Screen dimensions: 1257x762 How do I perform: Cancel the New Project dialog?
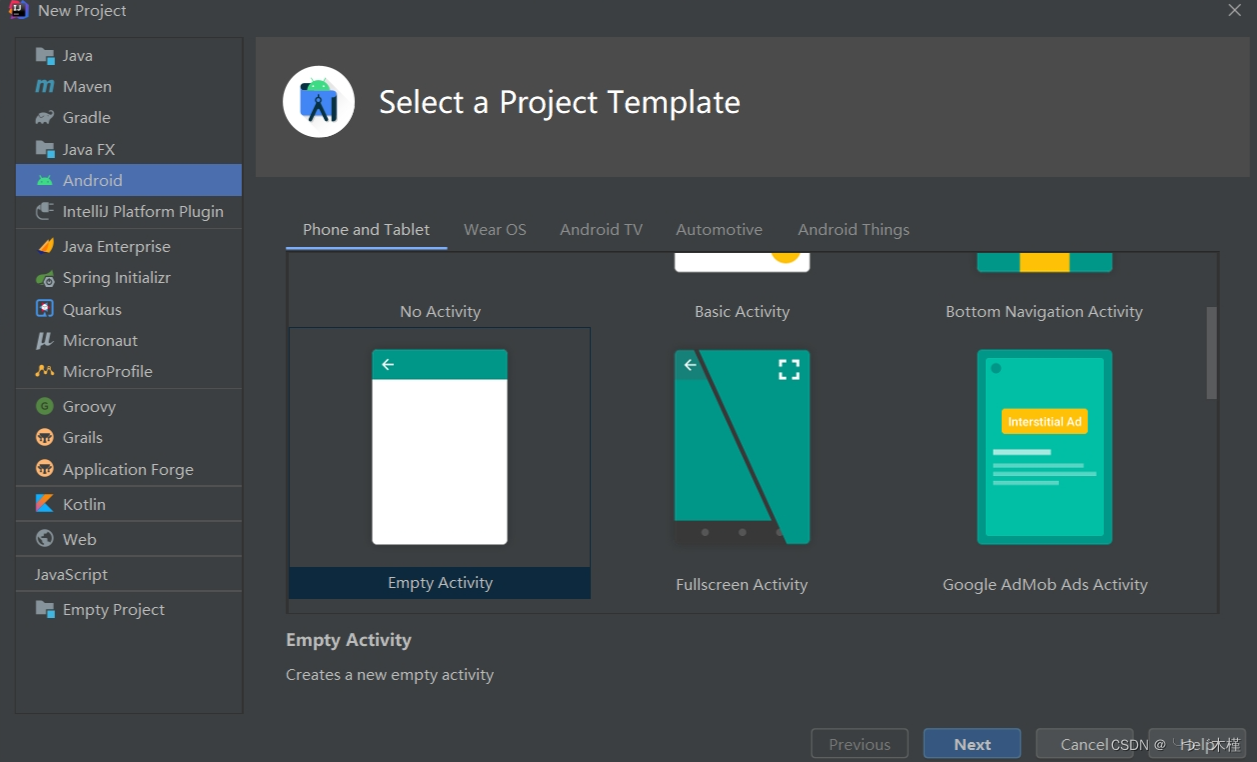pyautogui.click(x=1085, y=743)
